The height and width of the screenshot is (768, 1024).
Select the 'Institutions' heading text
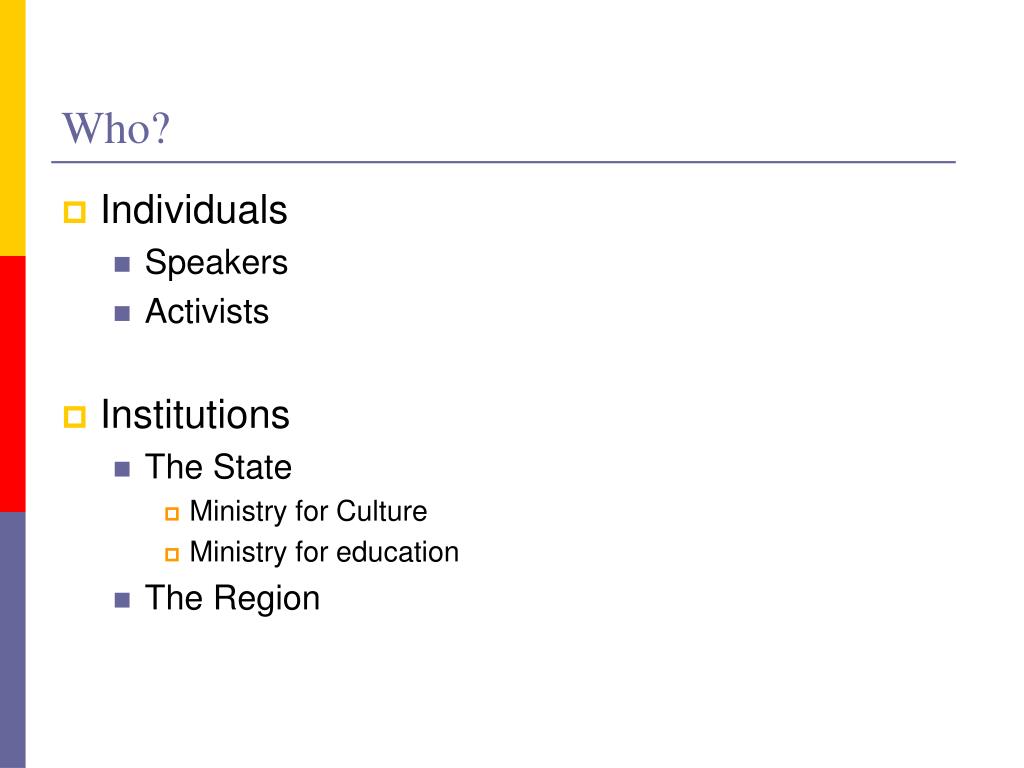click(195, 415)
